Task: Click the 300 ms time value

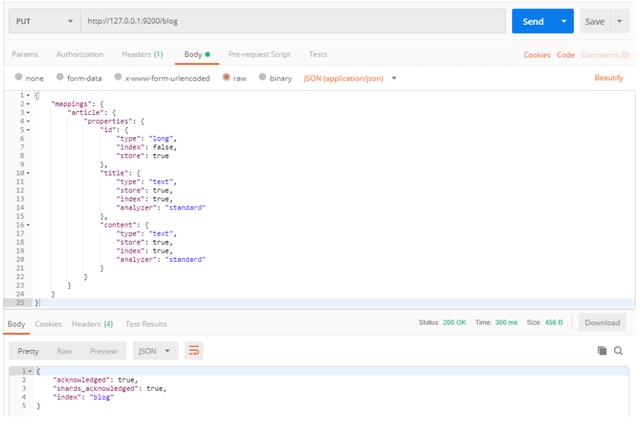Action: 506,323
